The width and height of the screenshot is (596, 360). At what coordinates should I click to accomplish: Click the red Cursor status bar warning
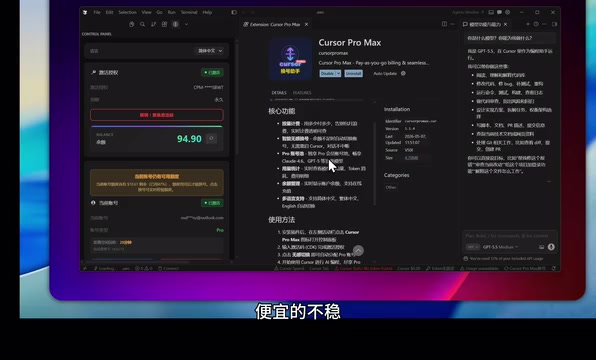363,268
